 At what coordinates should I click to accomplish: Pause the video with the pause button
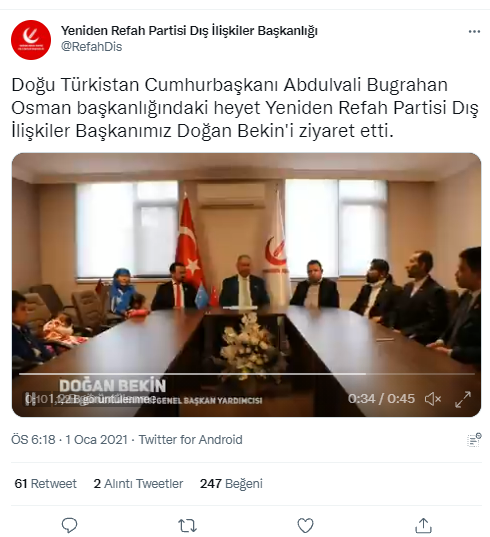click(30, 399)
